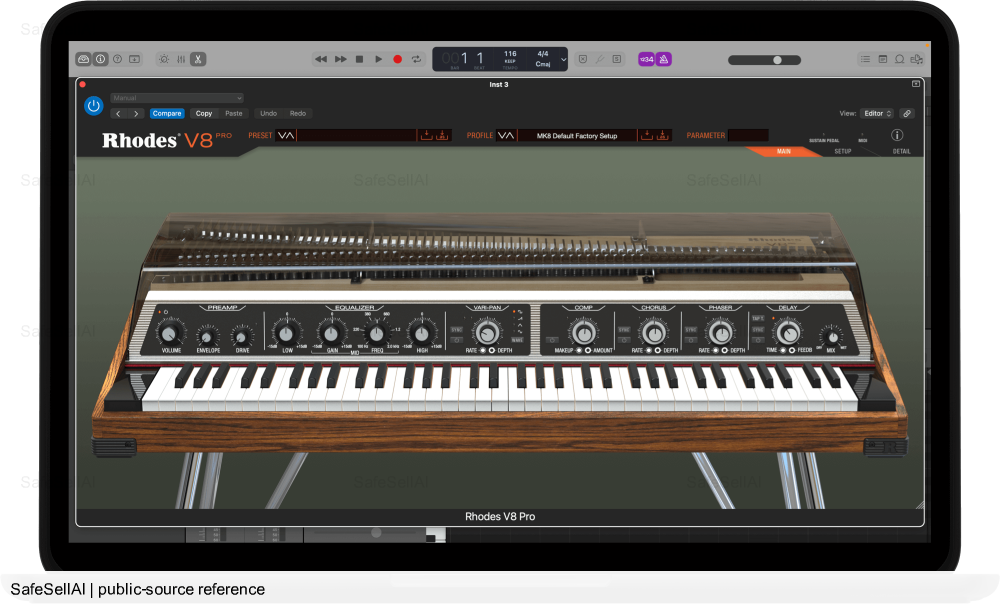Open the Mixer faders icon

(181, 59)
